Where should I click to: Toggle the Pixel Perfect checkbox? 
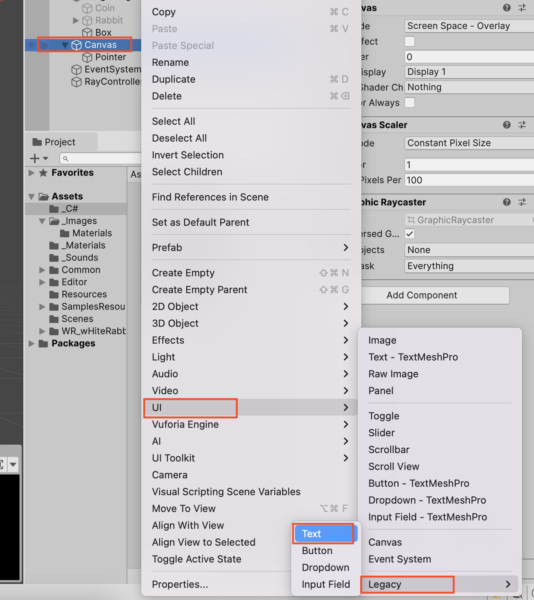409,41
